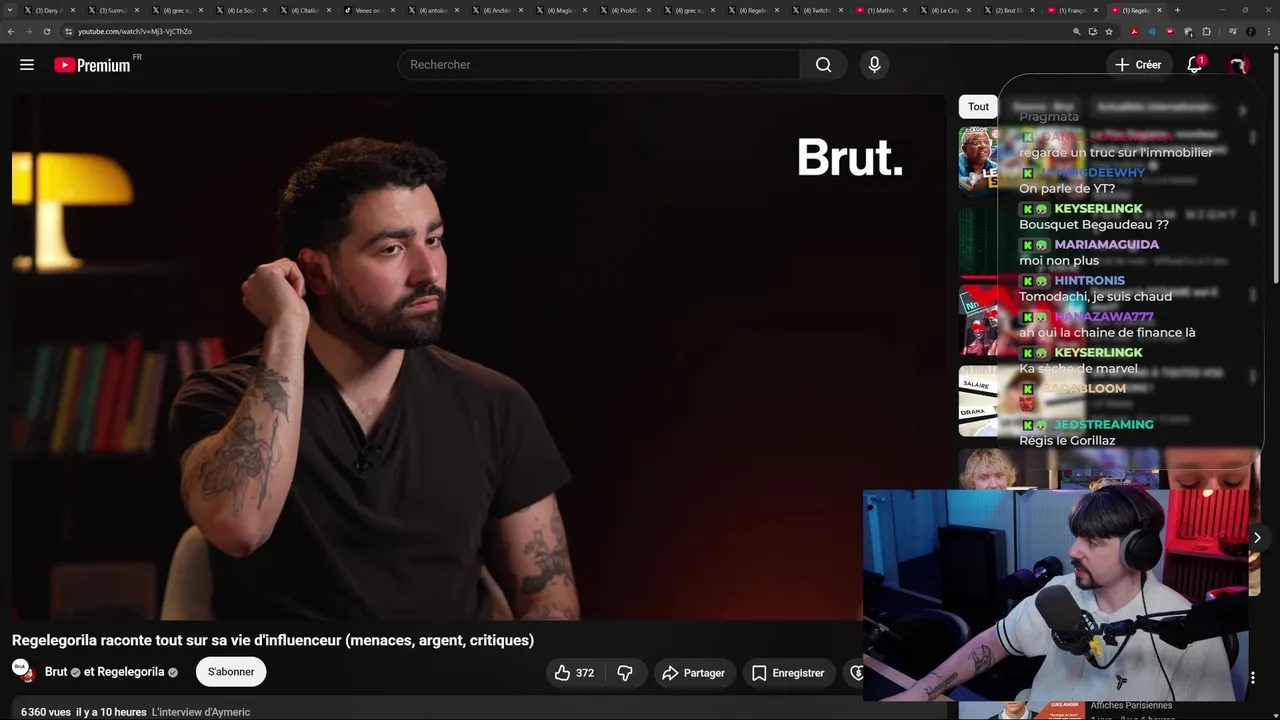This screenshot has height=720, width=1280.
Task: Bookmark this page with star icon
Action: click(1108, 31)
